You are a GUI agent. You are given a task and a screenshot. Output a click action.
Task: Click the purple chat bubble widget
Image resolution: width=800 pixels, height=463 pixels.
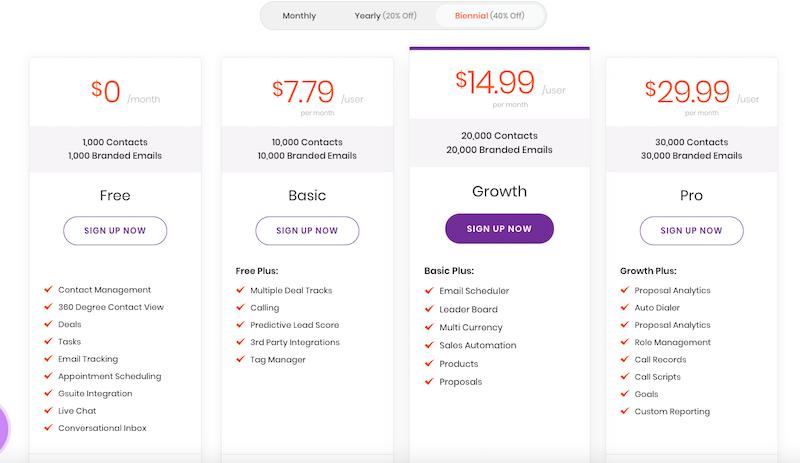point(3,428)
